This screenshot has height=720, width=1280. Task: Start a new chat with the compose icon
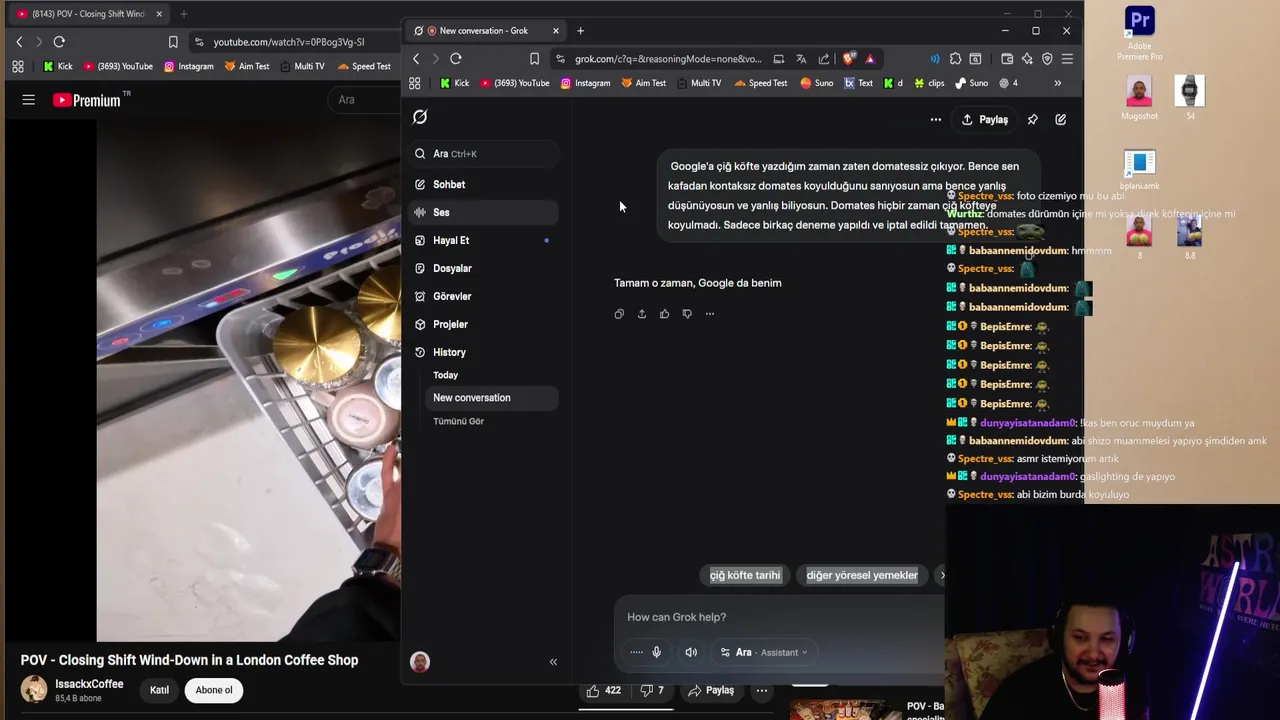[x=1061, y=120]
